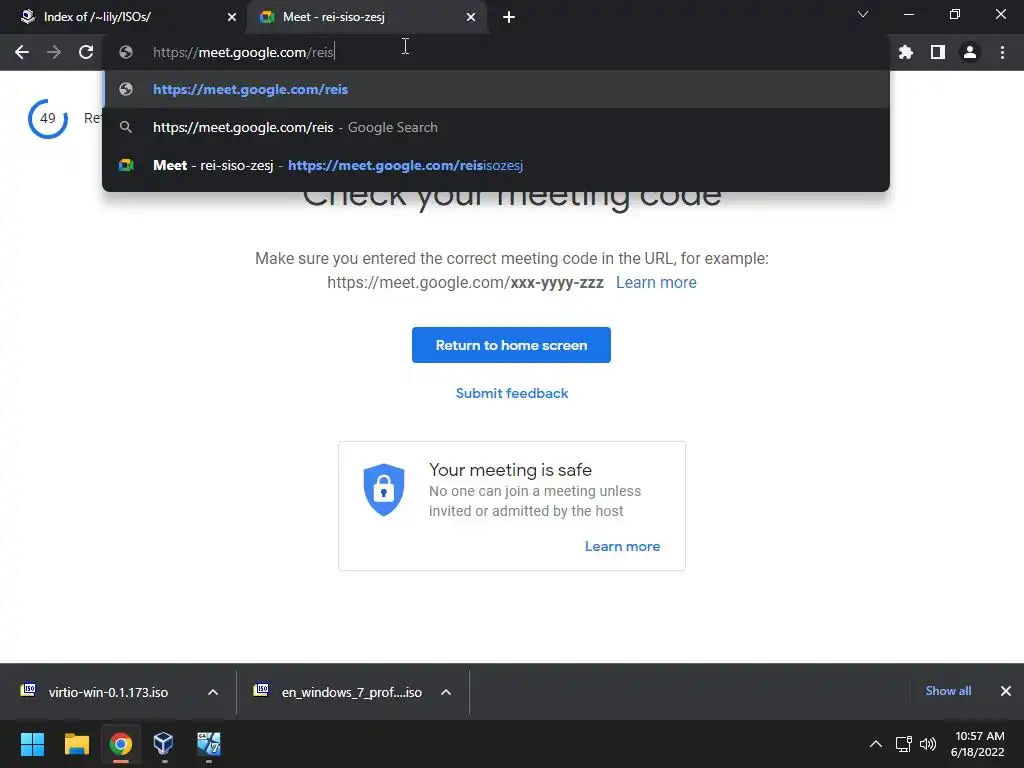1024x768 pixels.
Task: Expand options for virtio-win-0.1.173.iso download
Action: pyautogui.click(x=213, y=692)
